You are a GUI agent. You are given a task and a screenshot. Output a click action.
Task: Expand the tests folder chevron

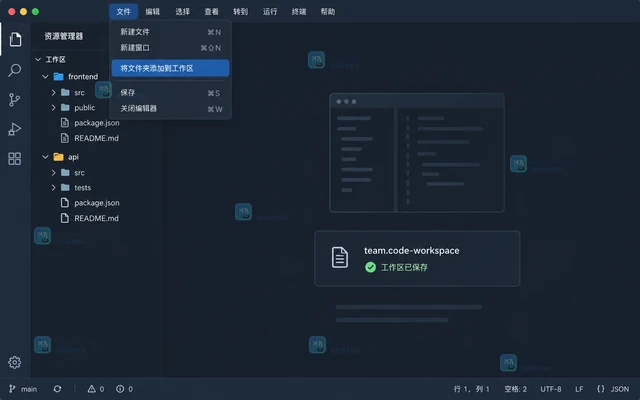(x=53, y=187)
